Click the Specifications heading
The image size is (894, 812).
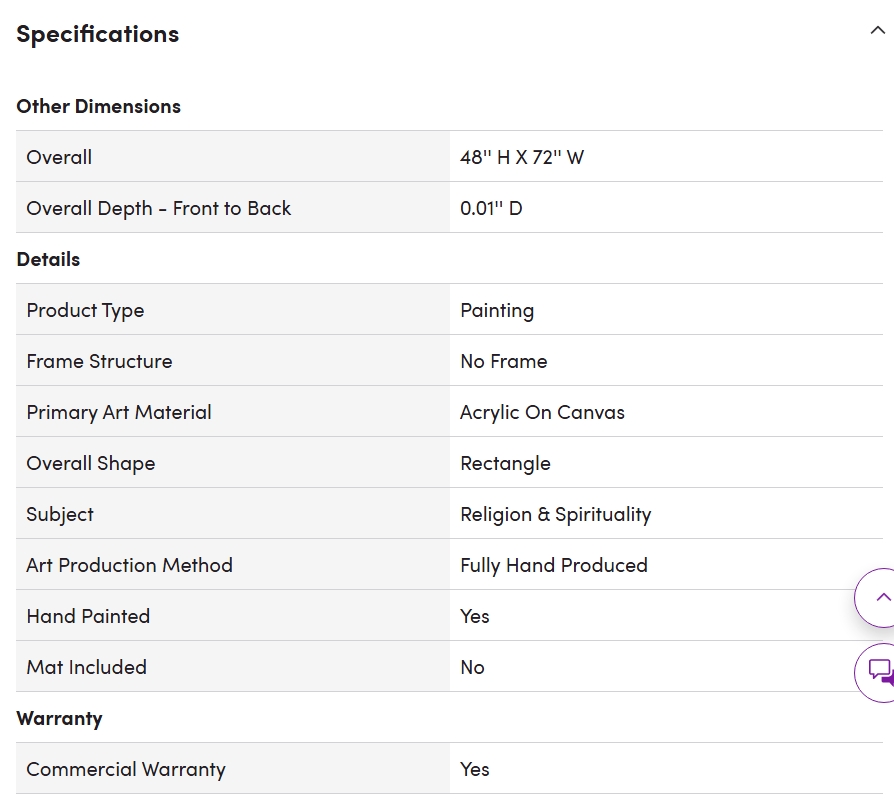pyautogui.click(x=98, y=34)
